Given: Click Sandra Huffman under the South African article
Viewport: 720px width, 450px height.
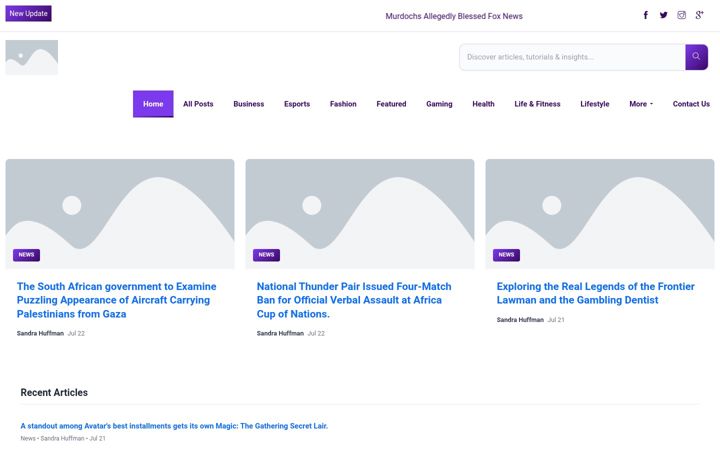Looking at the screenshot, I should 40,333.
